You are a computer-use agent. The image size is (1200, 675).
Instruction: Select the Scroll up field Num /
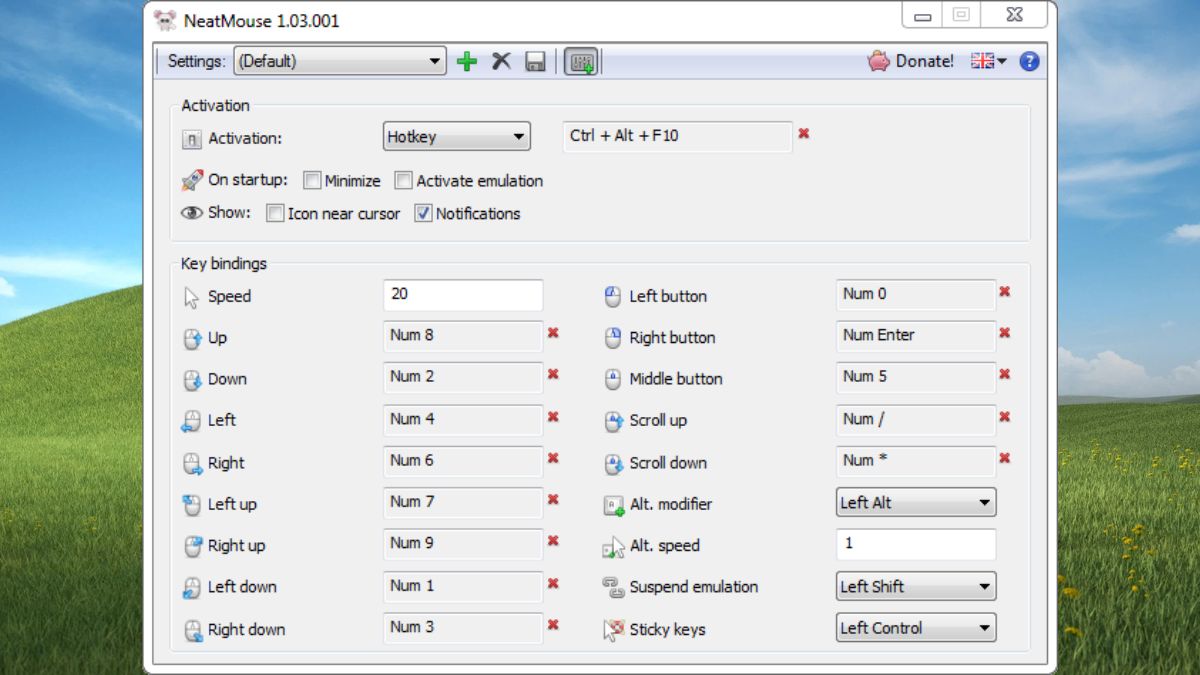(916, 420)
